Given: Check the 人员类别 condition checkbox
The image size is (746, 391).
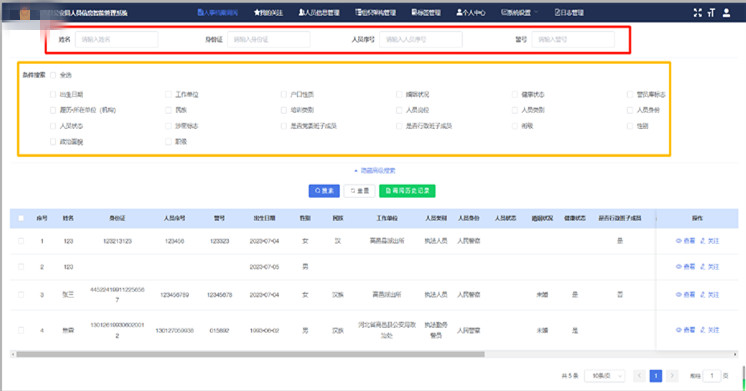Looking at the screenshot, I should pos(515,110).
